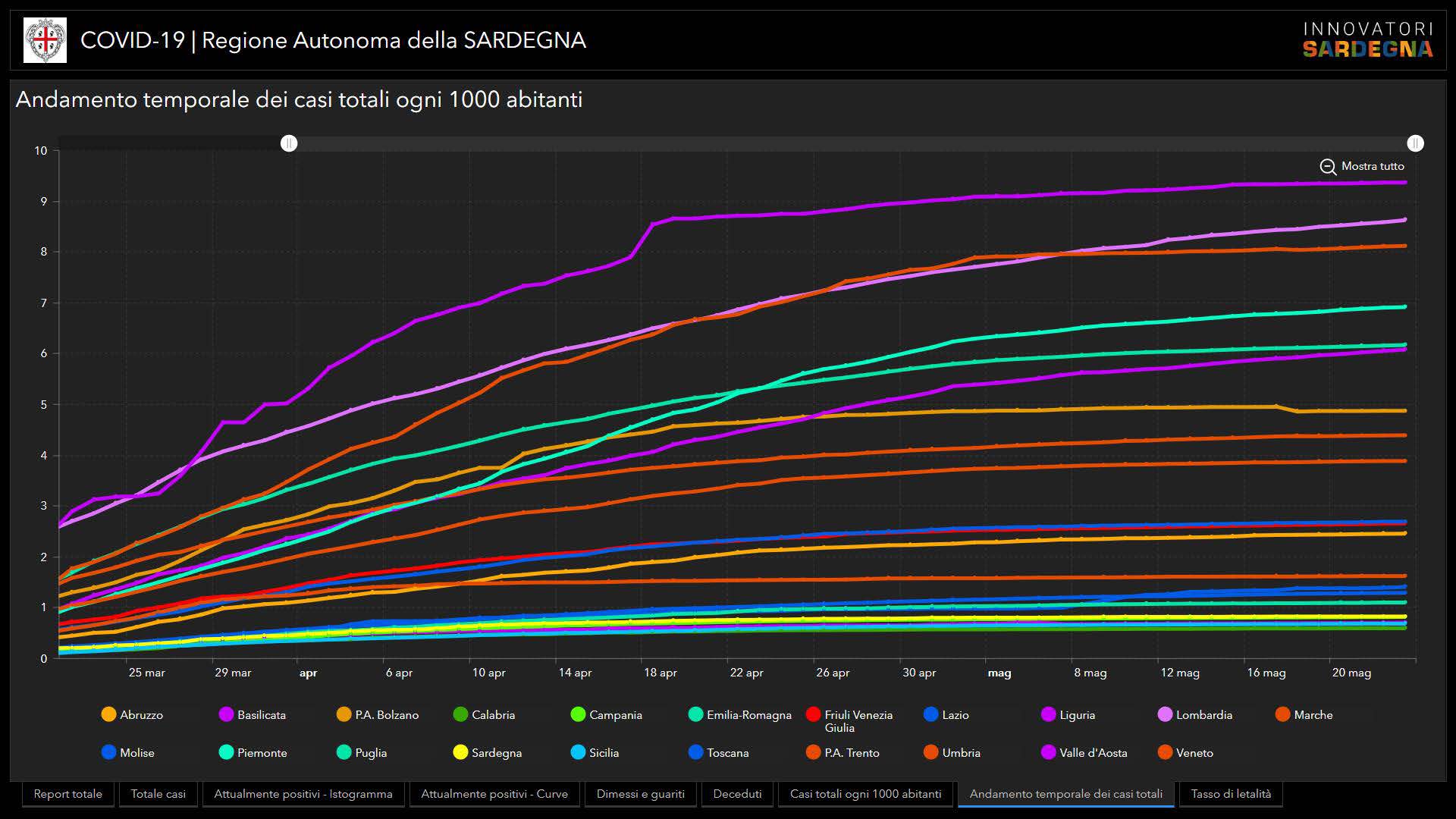The width and height of the screenshot is (1456, 819).
Task: Grab the left range slider handle
Action: [x=289, y=143]
